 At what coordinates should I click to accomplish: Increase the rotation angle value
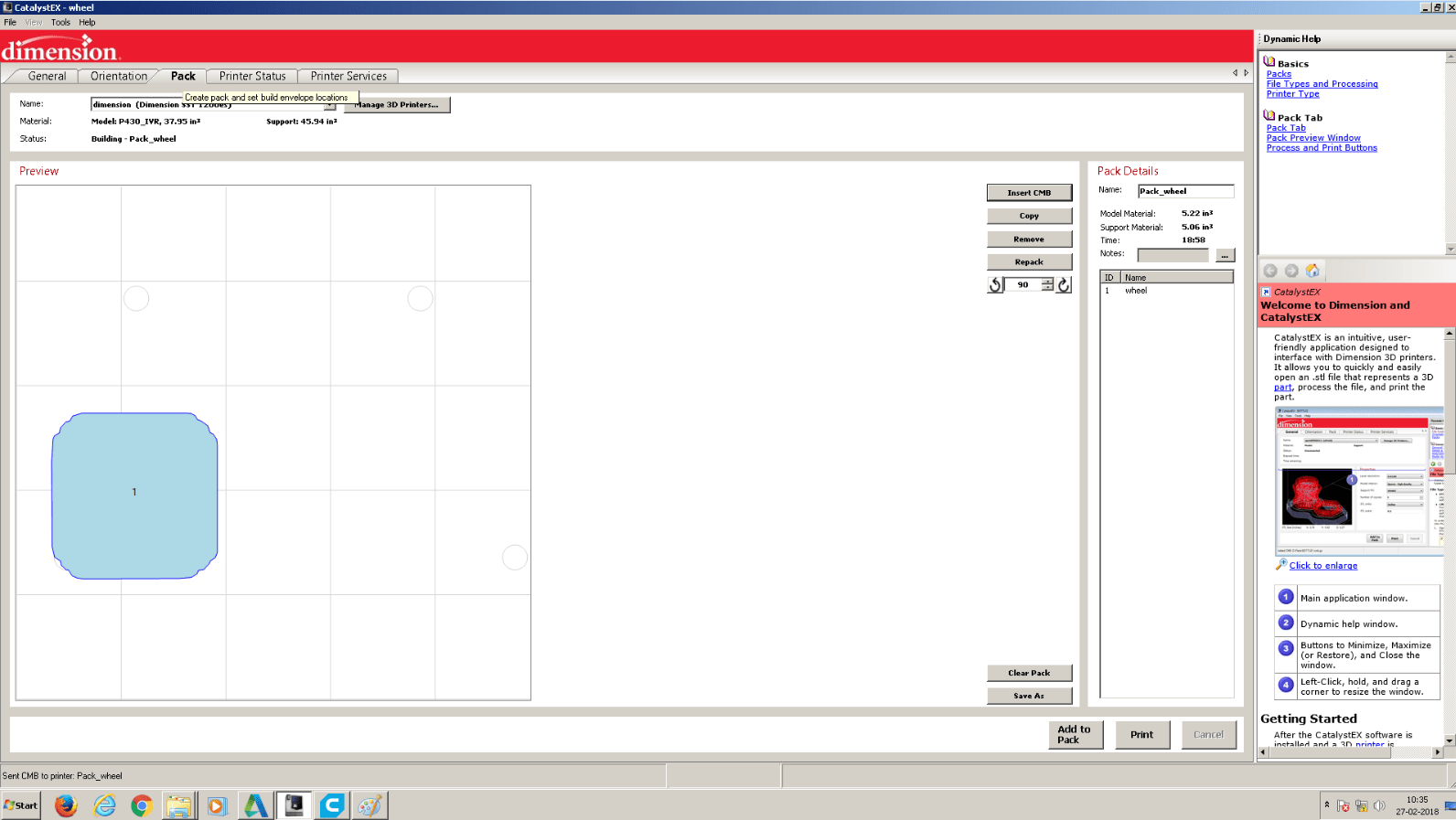1047,282
